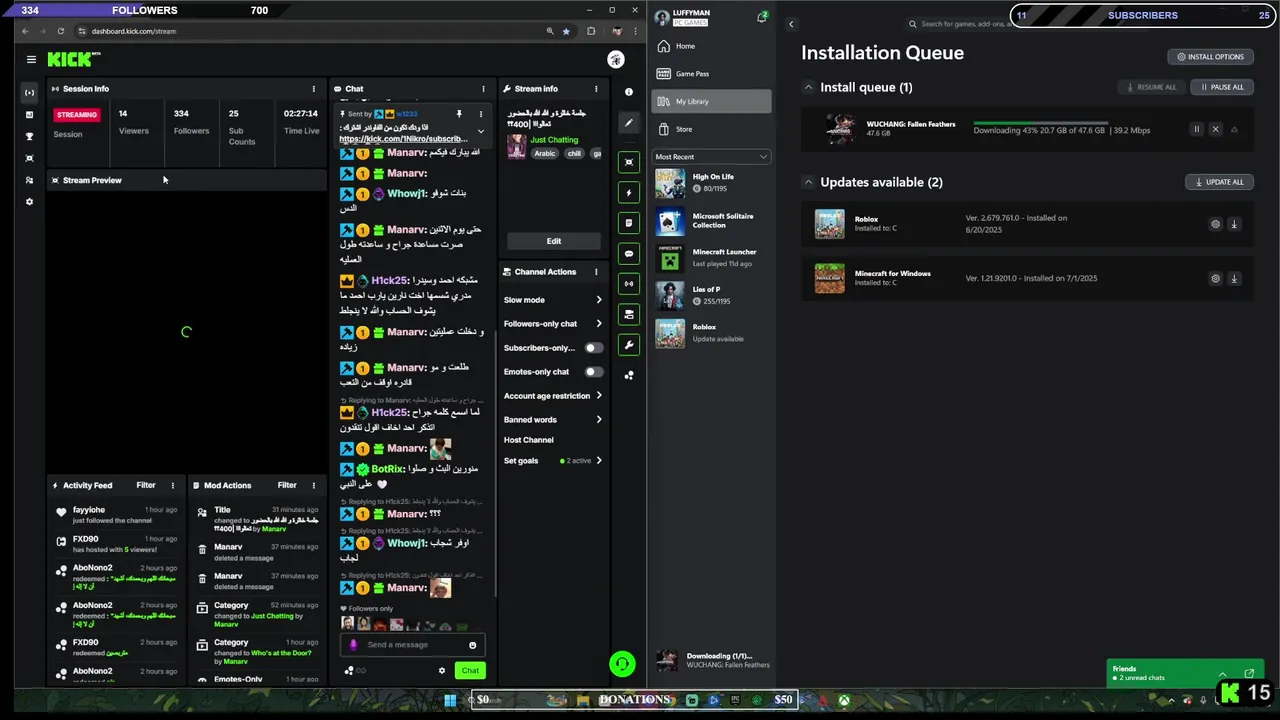This screenshot has height=720, width=1280.
Task: Click the broadcast signal icon in right toolbar
Action: pyautogui.click(x=628, y=284)
